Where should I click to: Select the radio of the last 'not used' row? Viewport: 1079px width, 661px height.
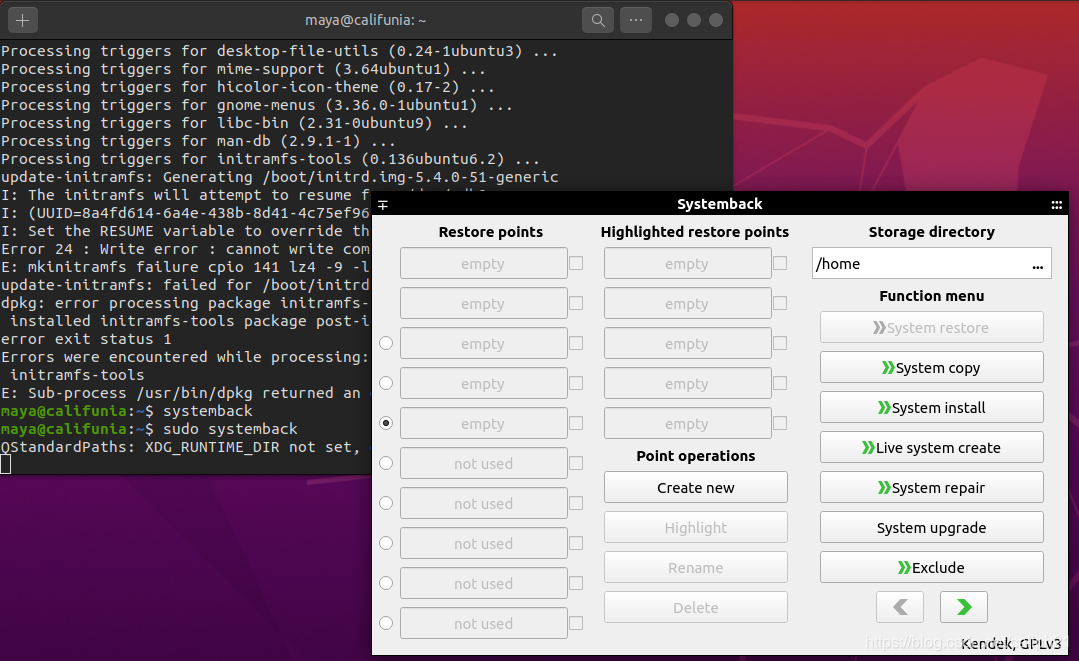(x=386, y=622)
